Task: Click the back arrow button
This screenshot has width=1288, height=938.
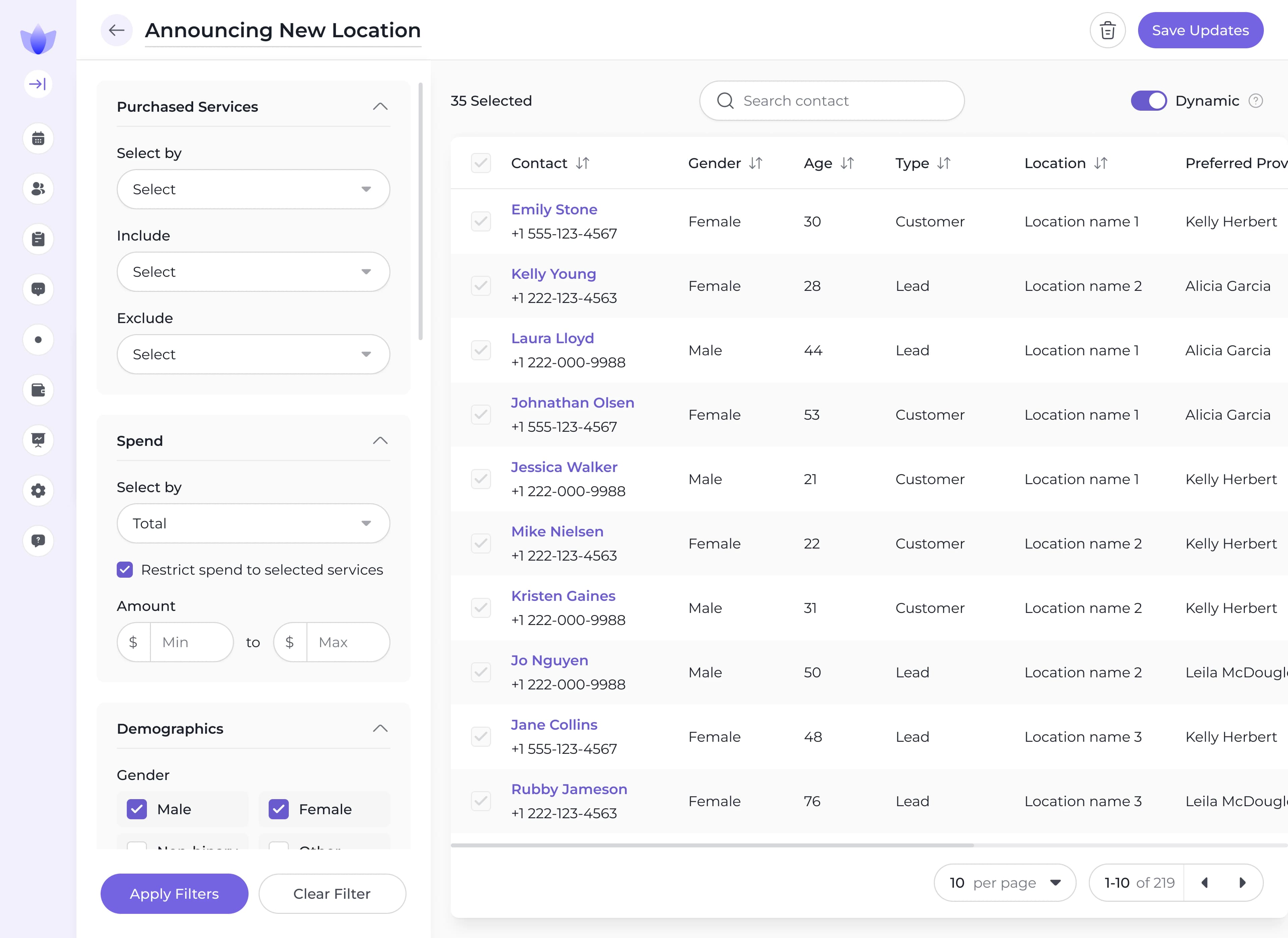Action: 116,30
